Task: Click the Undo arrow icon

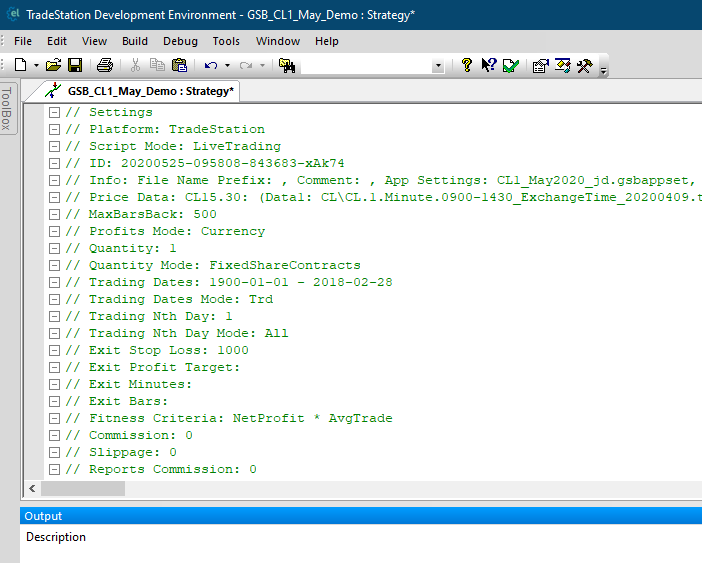Action: tap(210, 65)
